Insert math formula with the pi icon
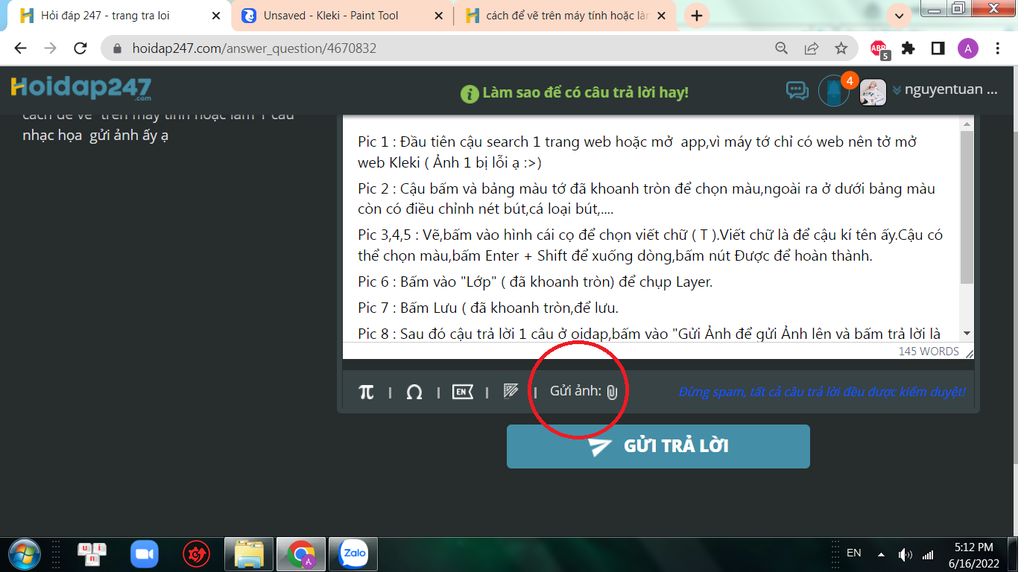 click(x=366, y=392)
